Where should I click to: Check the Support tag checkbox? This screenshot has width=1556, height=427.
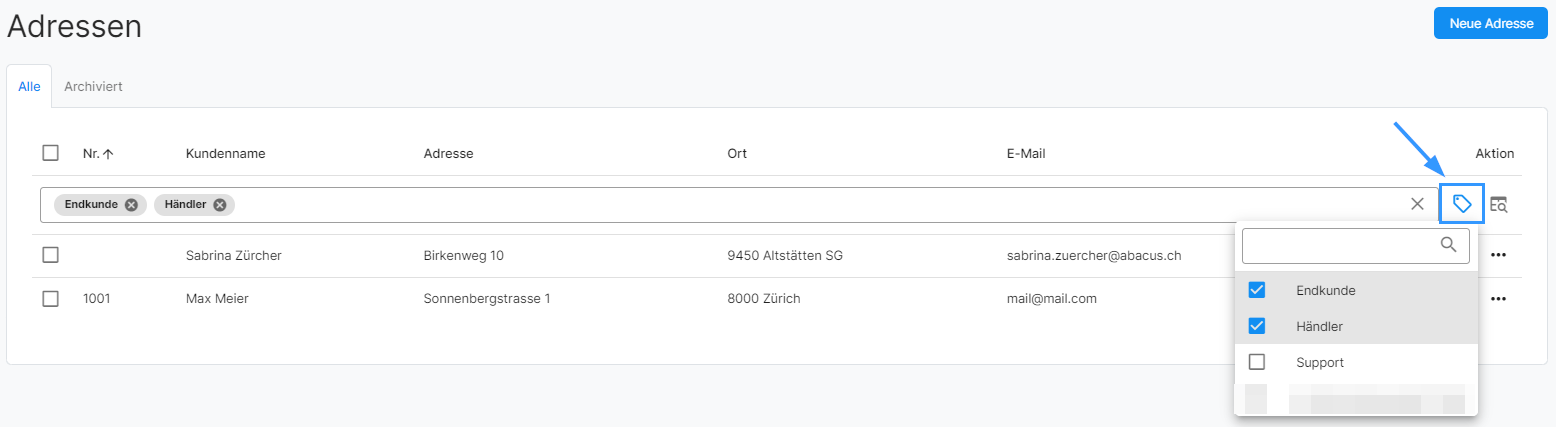1257,362
